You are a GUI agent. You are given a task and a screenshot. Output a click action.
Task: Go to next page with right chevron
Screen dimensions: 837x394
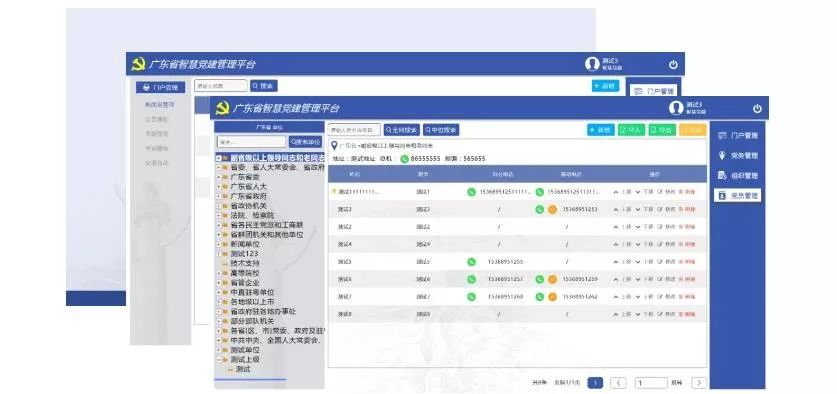coord(699,383)
